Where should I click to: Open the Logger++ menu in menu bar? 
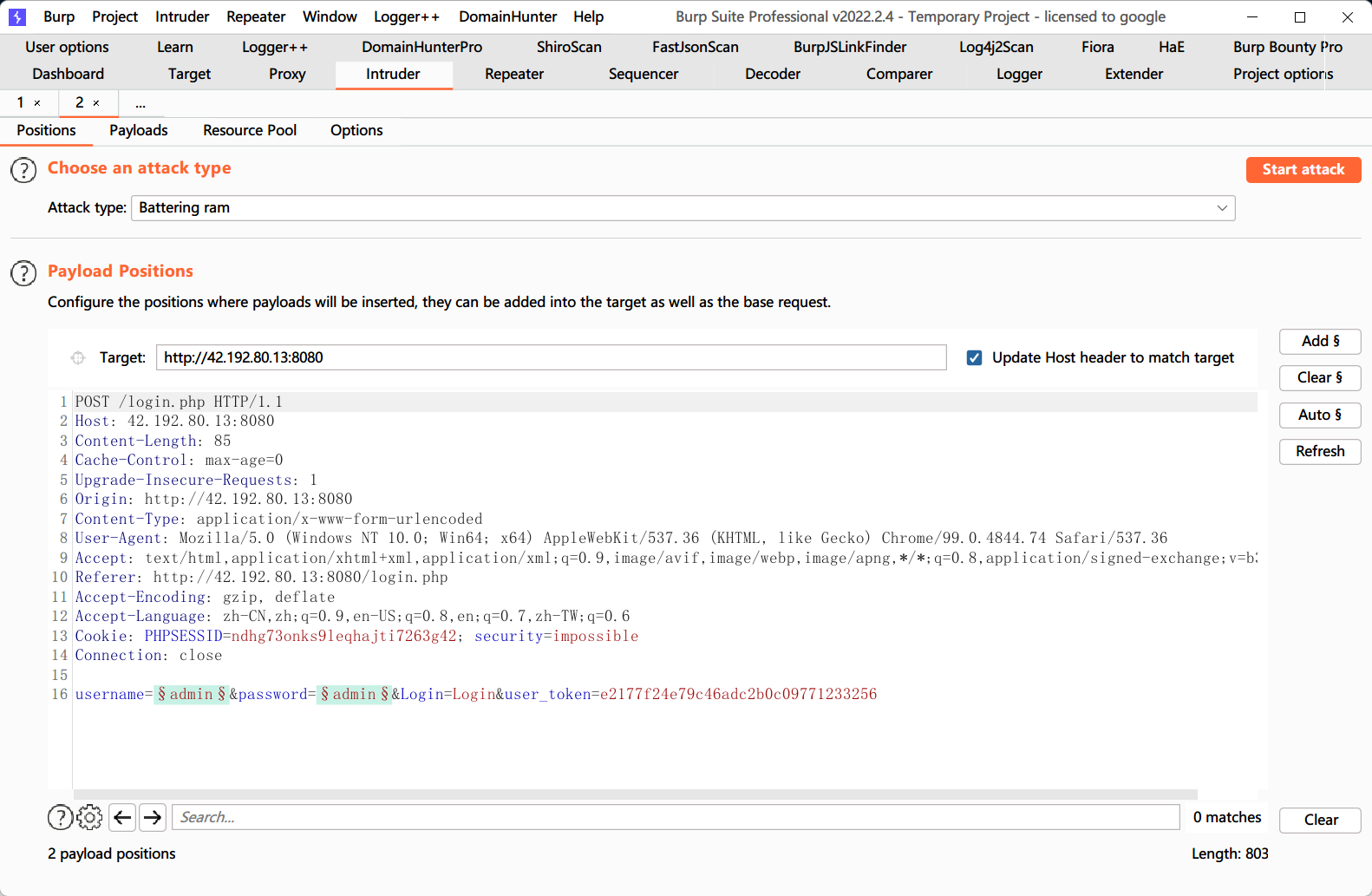[x=407, y=16]
